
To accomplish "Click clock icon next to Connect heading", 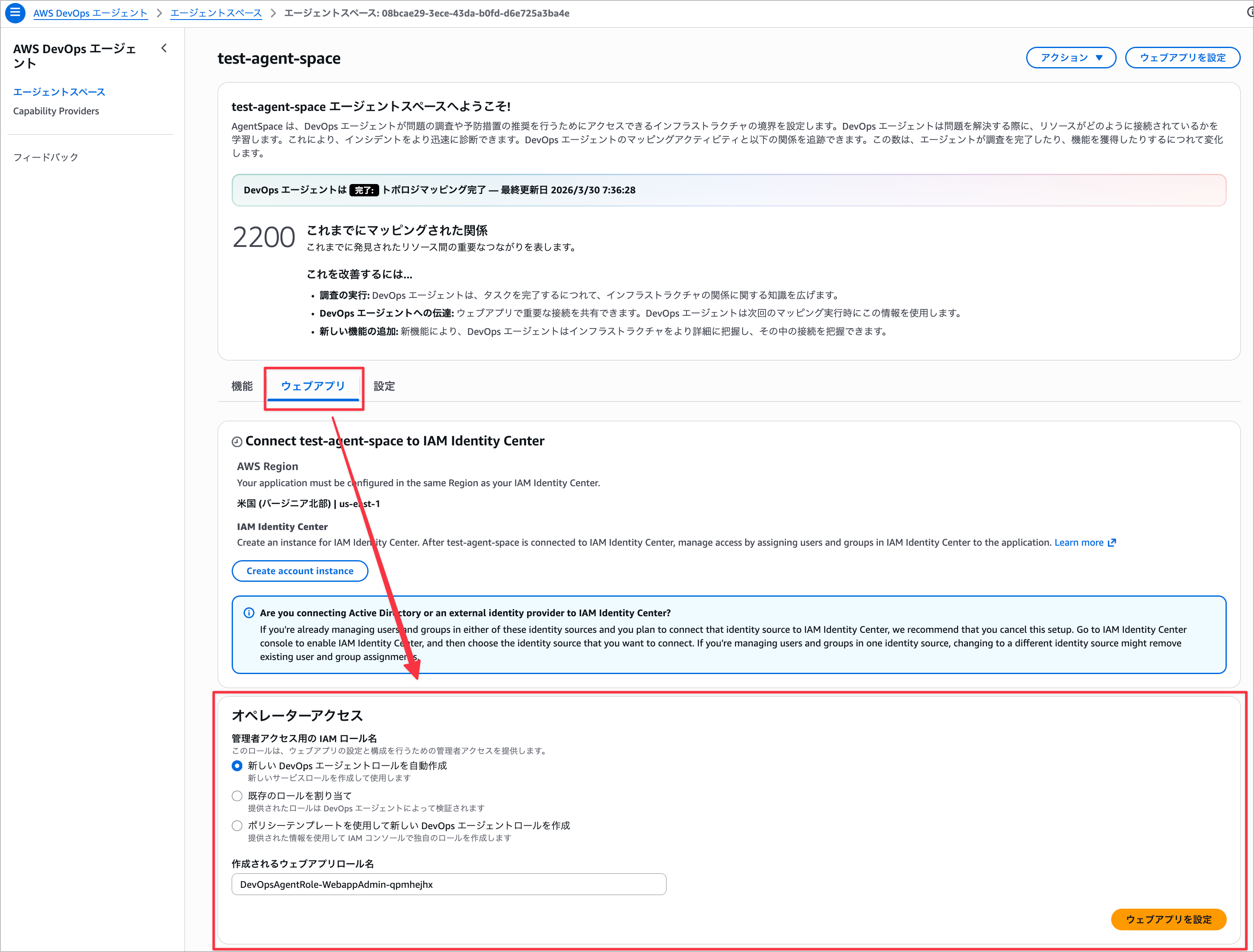I will [237, 442].
